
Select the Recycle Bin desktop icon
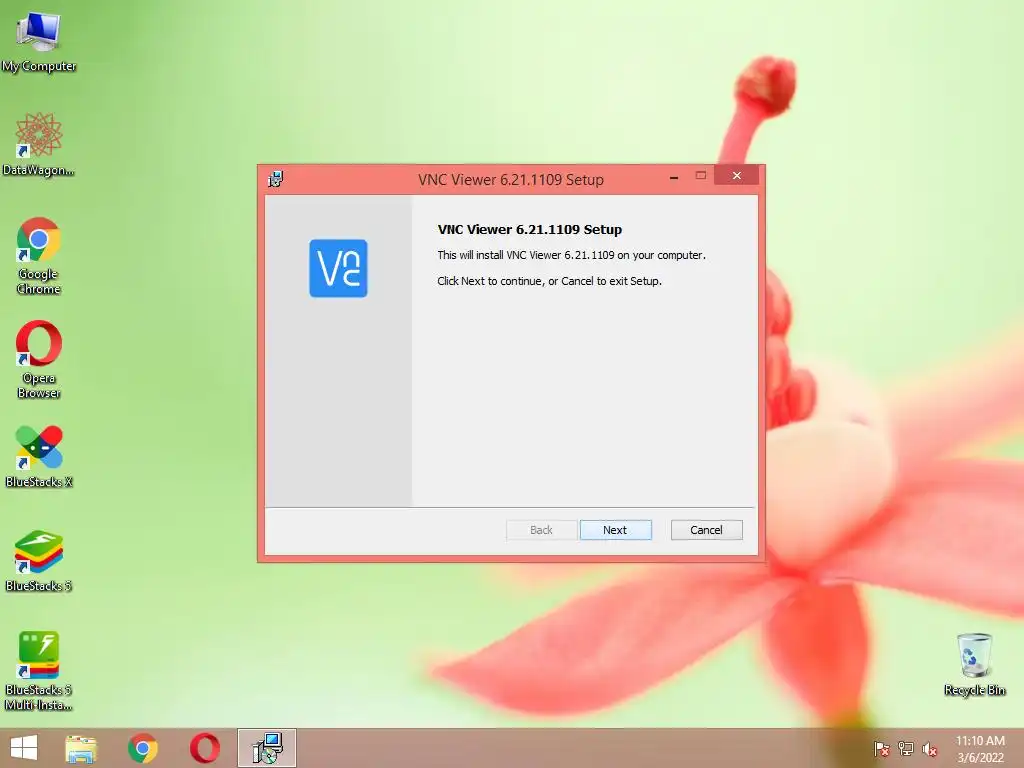pyautogui.click(x=974, y=665)
